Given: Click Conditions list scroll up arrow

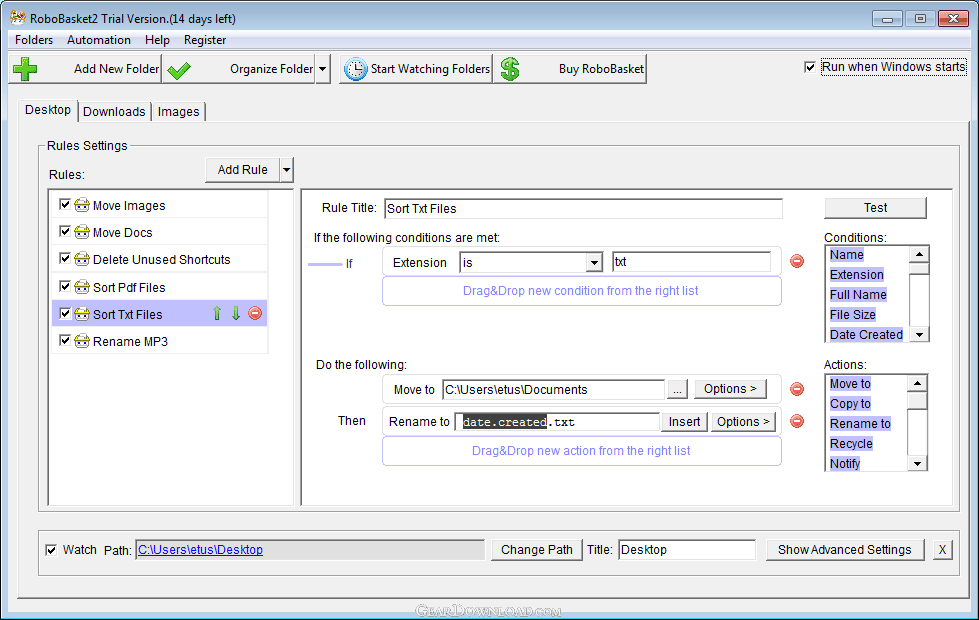Looking at the screenshot, I should point(919,254).
